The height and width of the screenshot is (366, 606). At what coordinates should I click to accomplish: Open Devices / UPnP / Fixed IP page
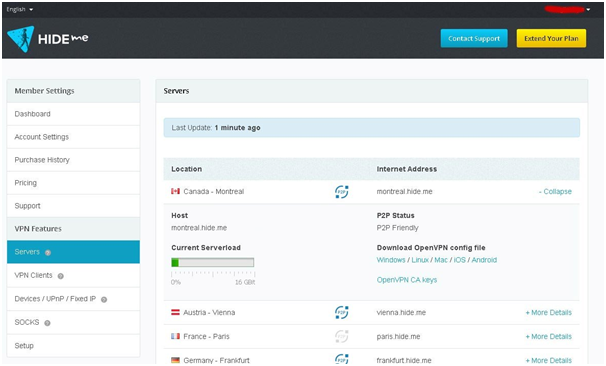73,299
